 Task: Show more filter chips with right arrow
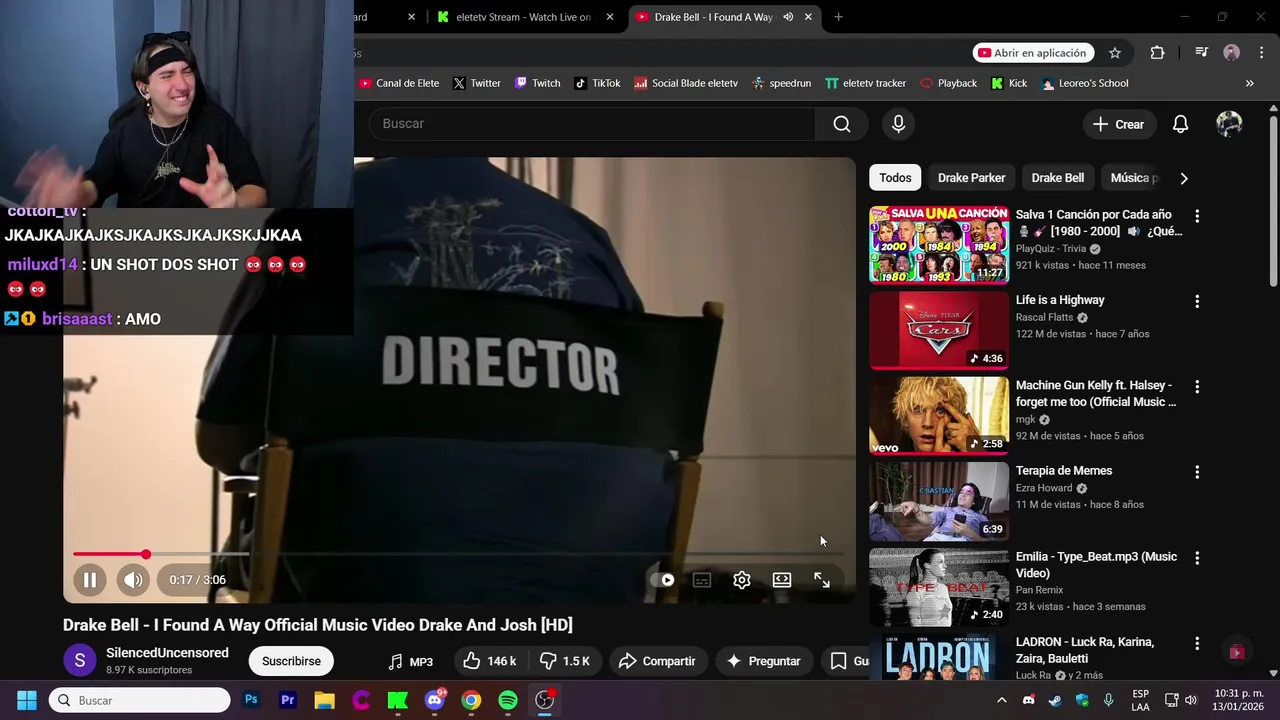coord(1184,178)
